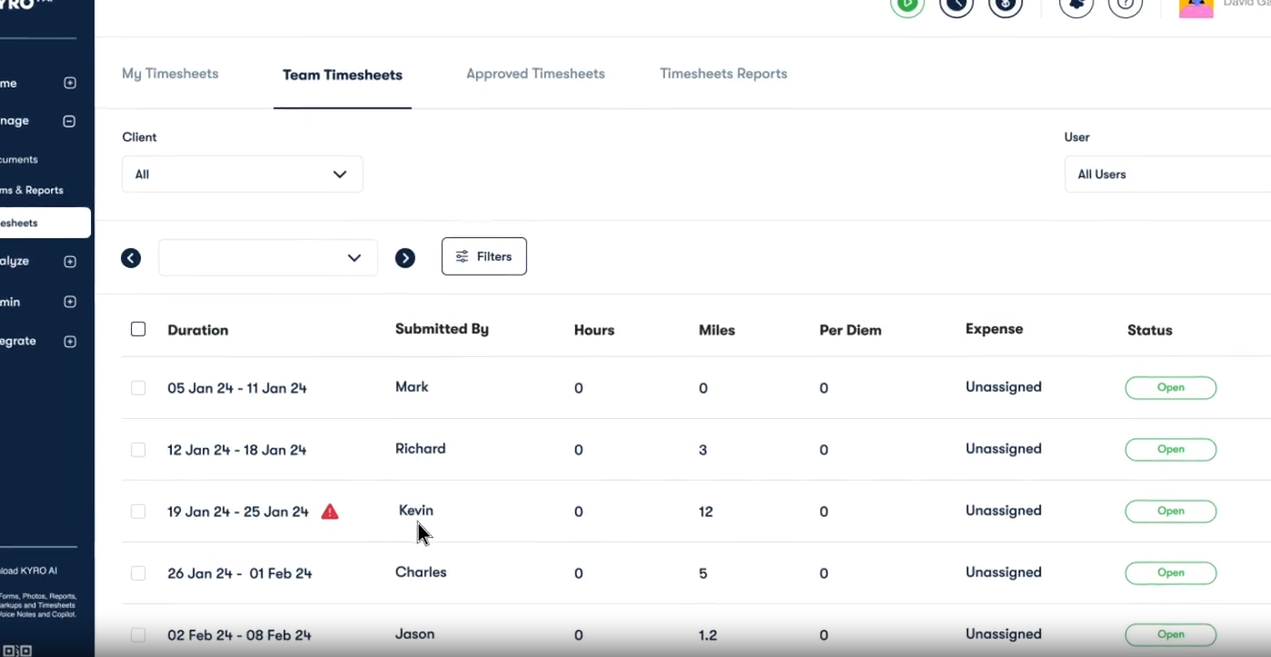Viewport: 1271px width, 657px height.
Task: Click Open status for Richard's timesheet
Action: (1170, 450)
